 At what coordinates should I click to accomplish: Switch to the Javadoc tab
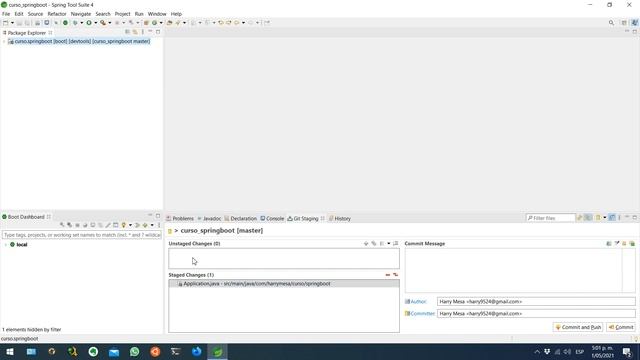pyautogui.click(x=209, y=218)
